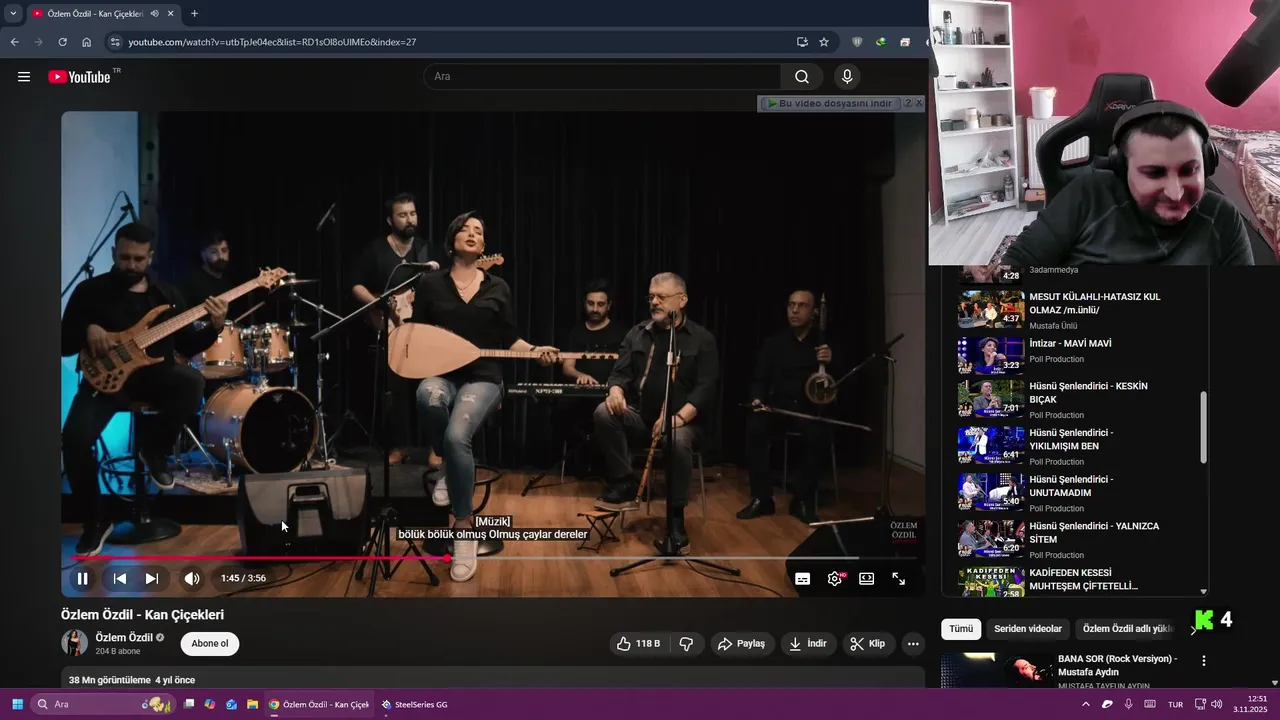The height and width of the screenshot is (720, 1280).
Task: Toggle subtitles with the captions icon
Action: (802, 578)
